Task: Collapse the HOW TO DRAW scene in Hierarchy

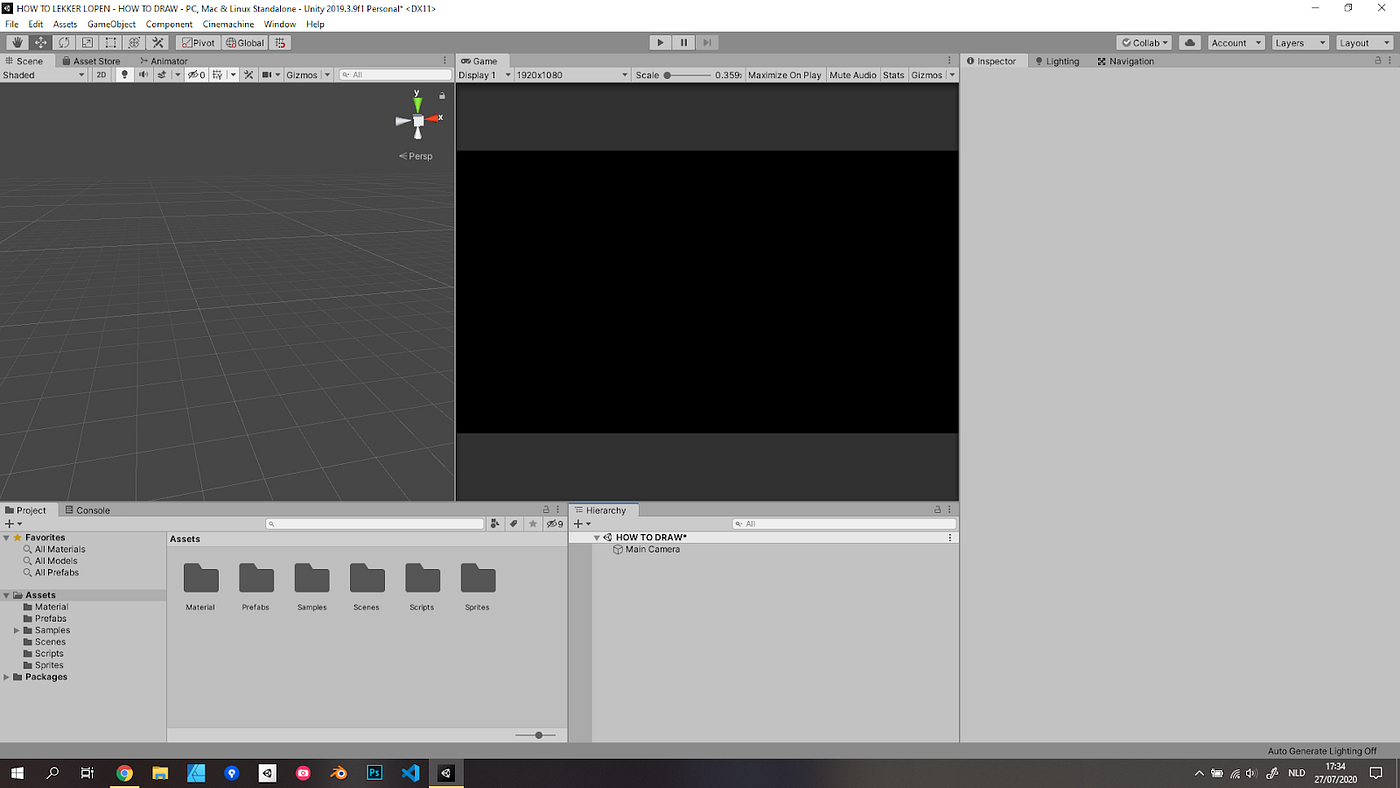Action: tap(597, 538)
